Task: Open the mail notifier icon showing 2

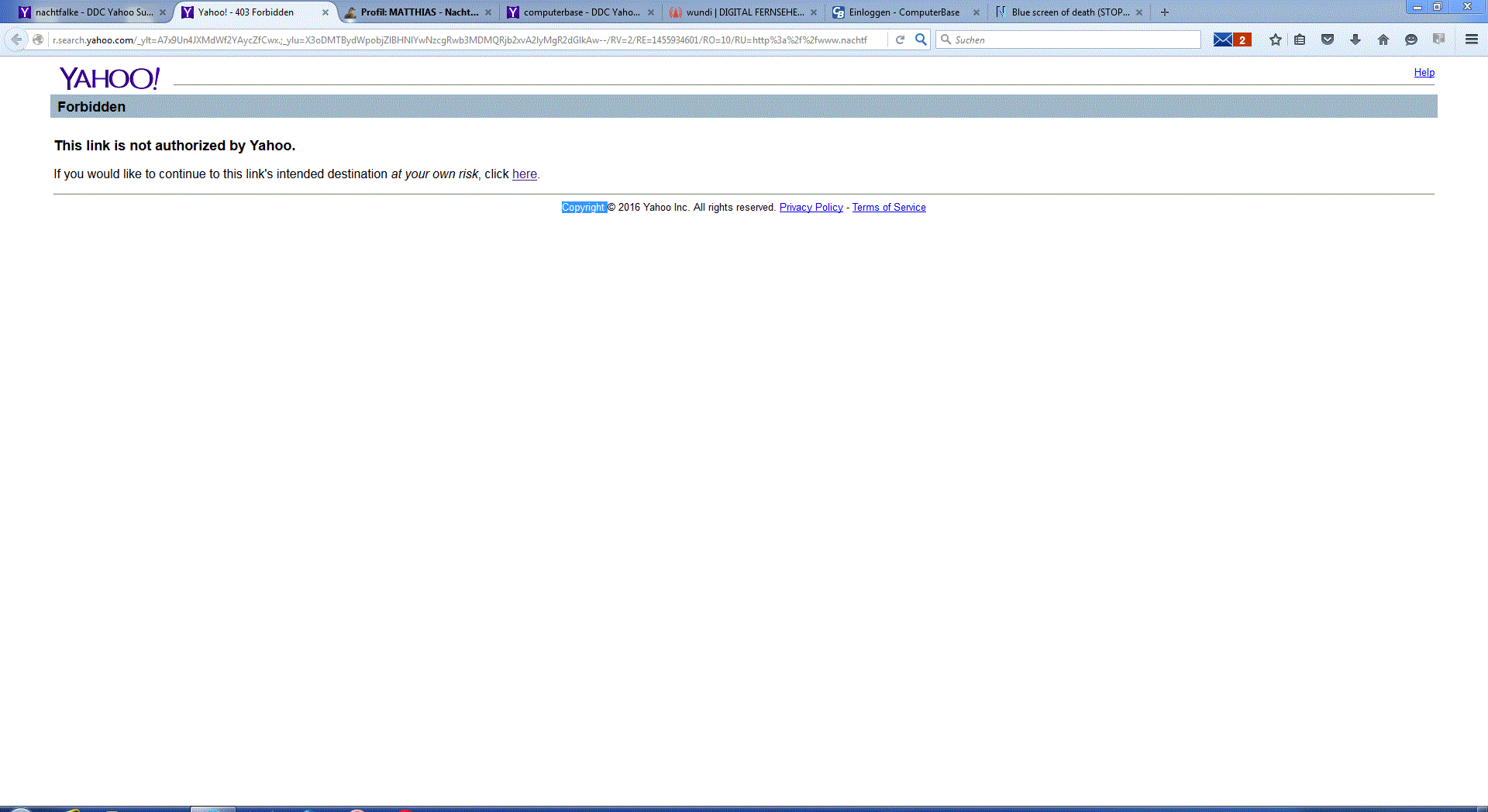Action: (x=1232, y=40)
